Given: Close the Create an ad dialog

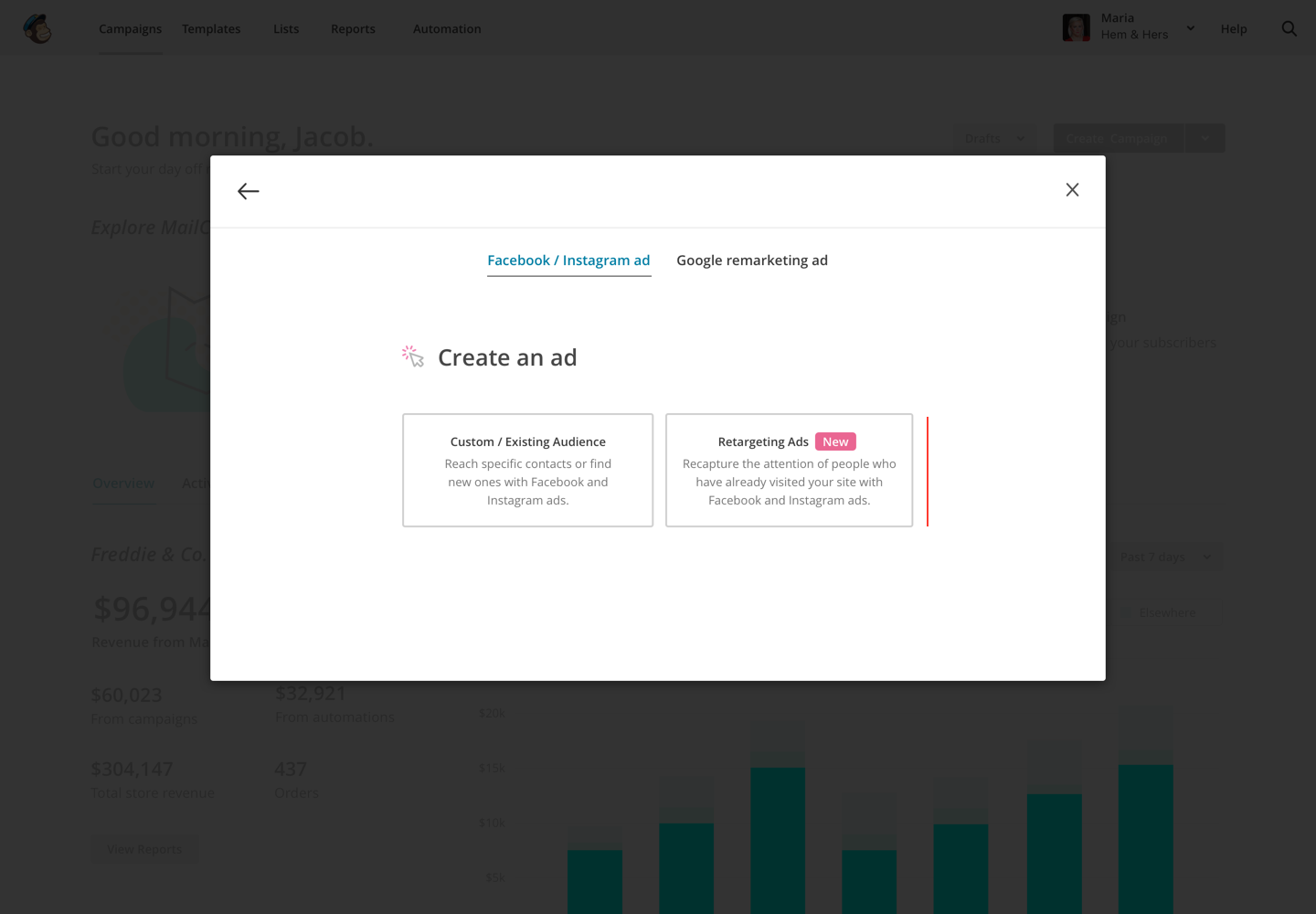Looking at the screenshot, I should coord(1072,190).
